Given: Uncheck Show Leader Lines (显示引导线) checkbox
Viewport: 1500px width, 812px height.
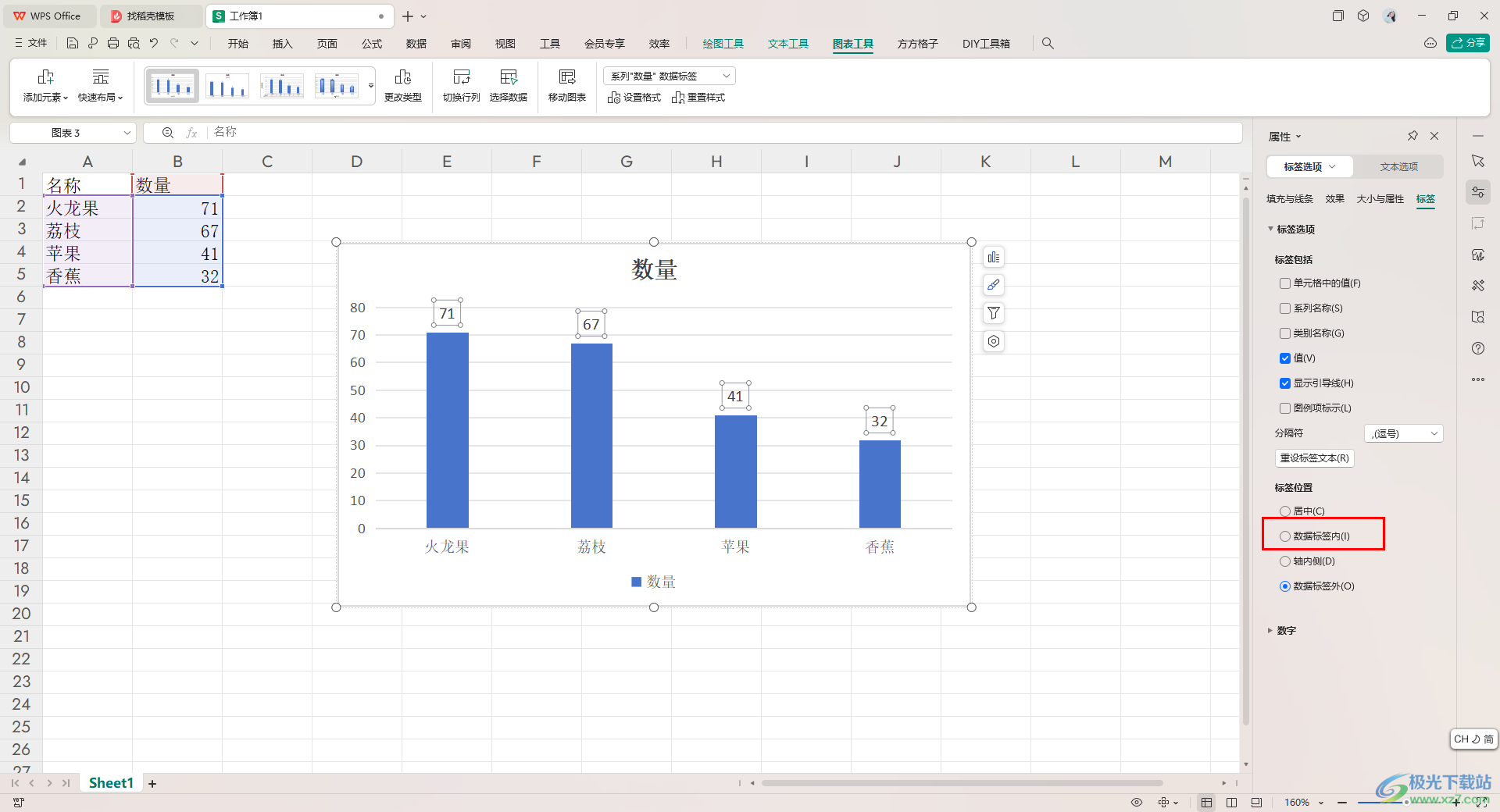Looking at the screenshot, I should [x=1285, y=383].
